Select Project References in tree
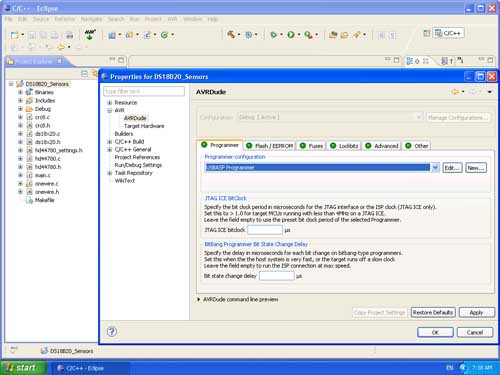 point(137,157)
